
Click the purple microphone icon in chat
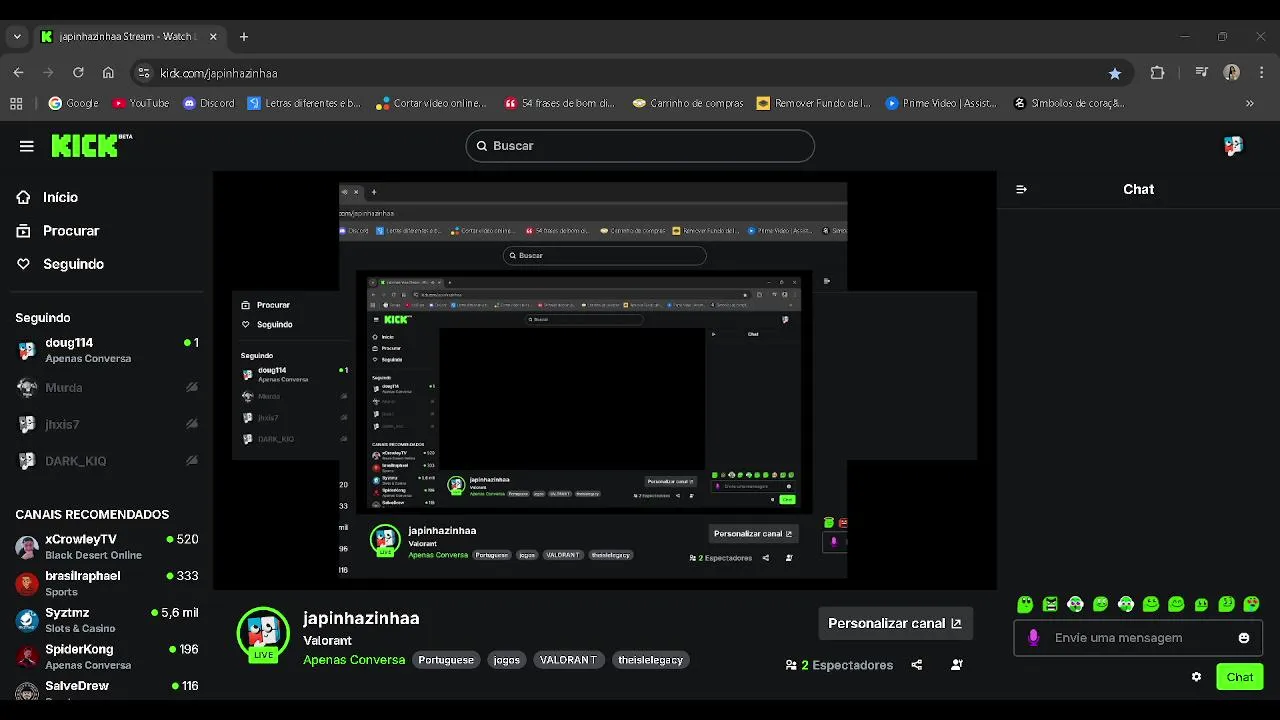1033,638
